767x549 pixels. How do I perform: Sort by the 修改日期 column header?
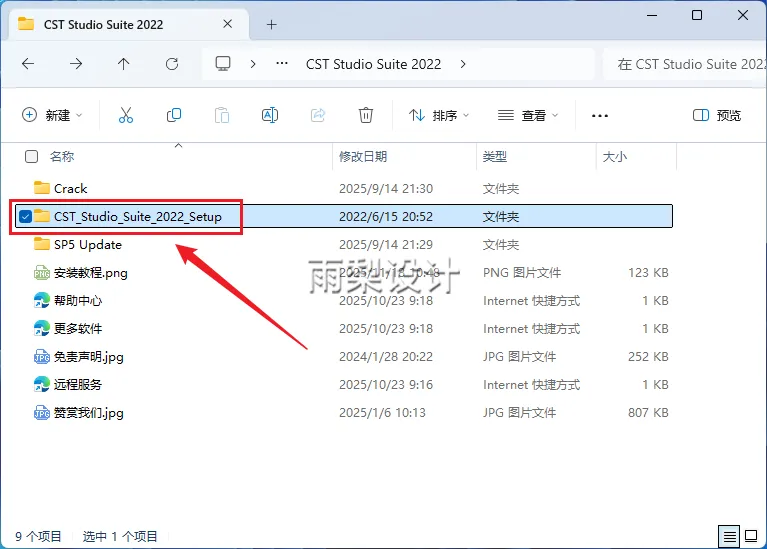tap(363, 157)
